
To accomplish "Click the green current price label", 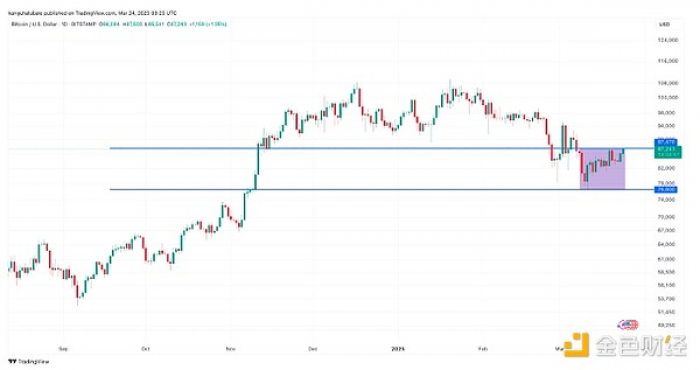I will click(668, 152).
